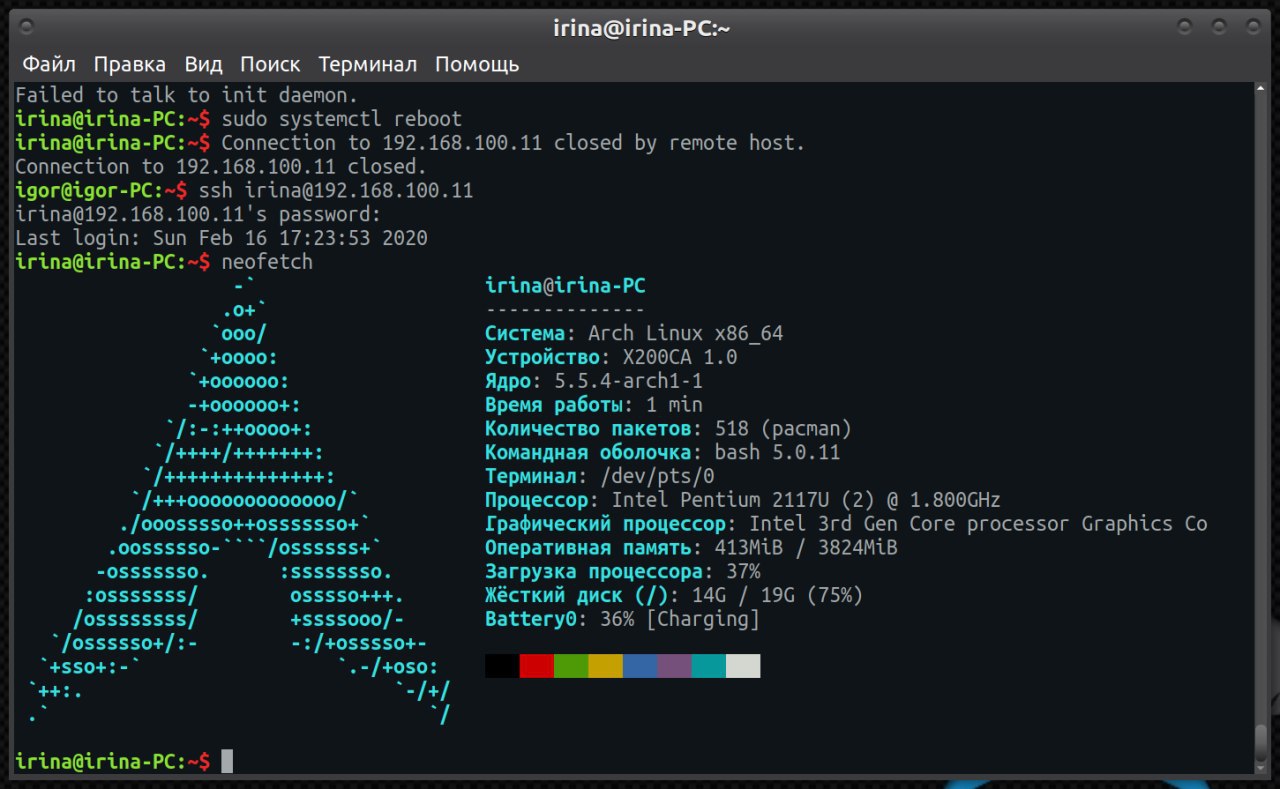The width and height of the screenshot is (1280, 789).
Task: Click 'Терминал: /dev/pts/0' line
Action: (x=600, y=476)
